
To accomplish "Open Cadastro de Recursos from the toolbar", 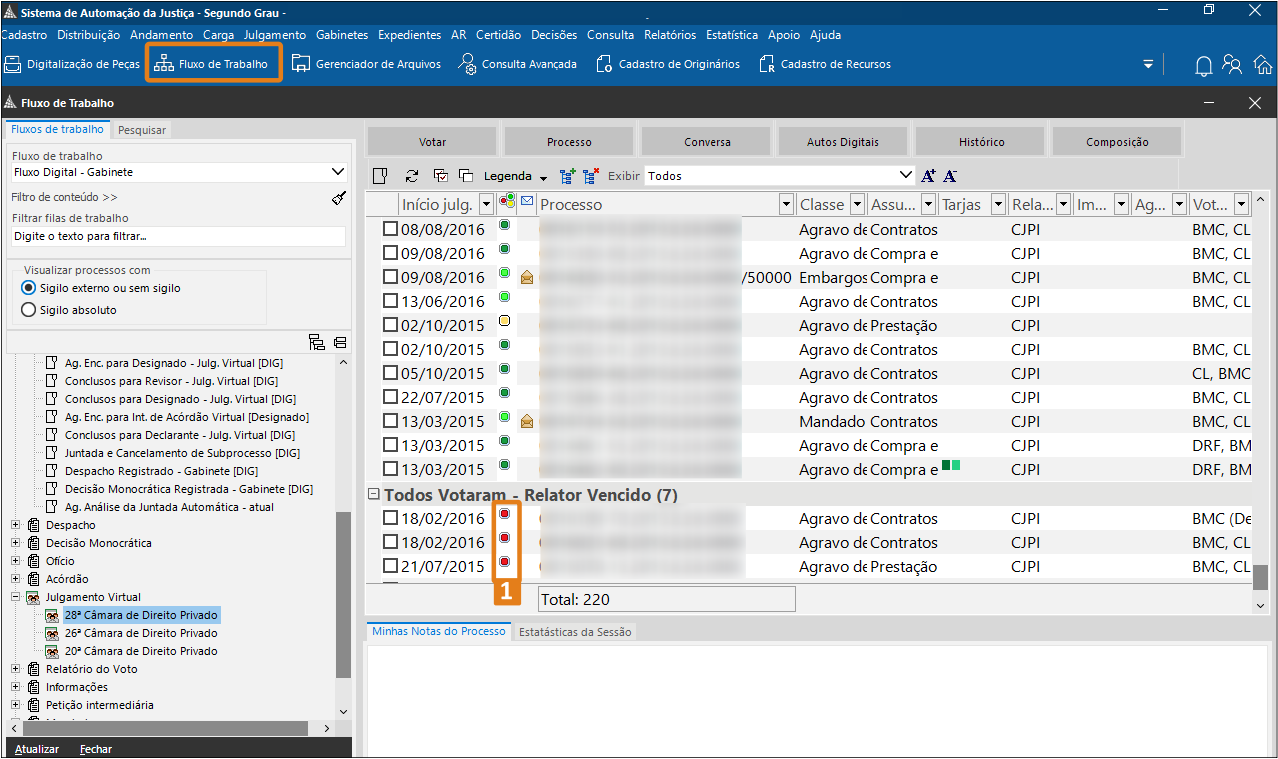I will (x=825, y=64).
